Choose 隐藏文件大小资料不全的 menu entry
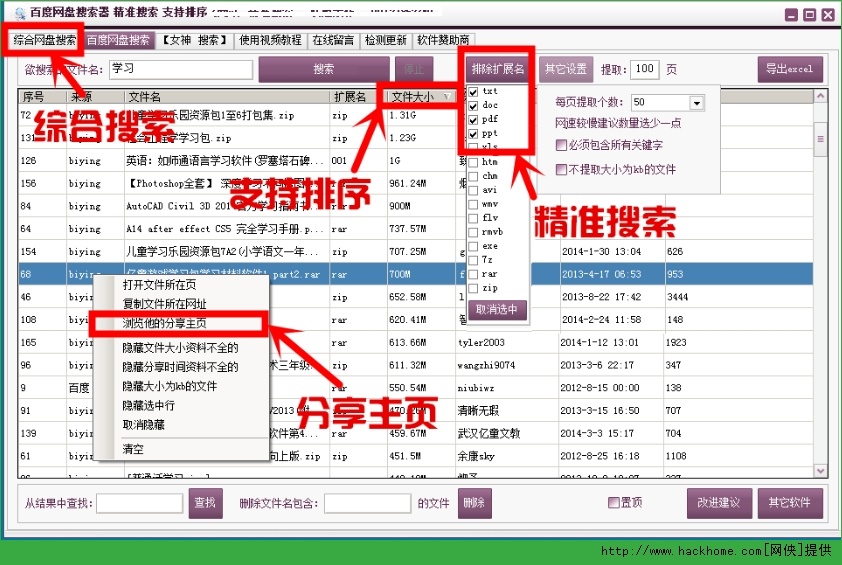 (x=181, y=348)
